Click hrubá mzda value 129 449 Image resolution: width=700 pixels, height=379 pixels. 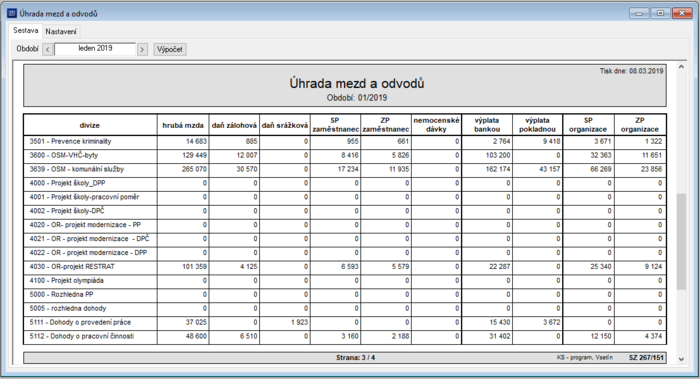194,156
